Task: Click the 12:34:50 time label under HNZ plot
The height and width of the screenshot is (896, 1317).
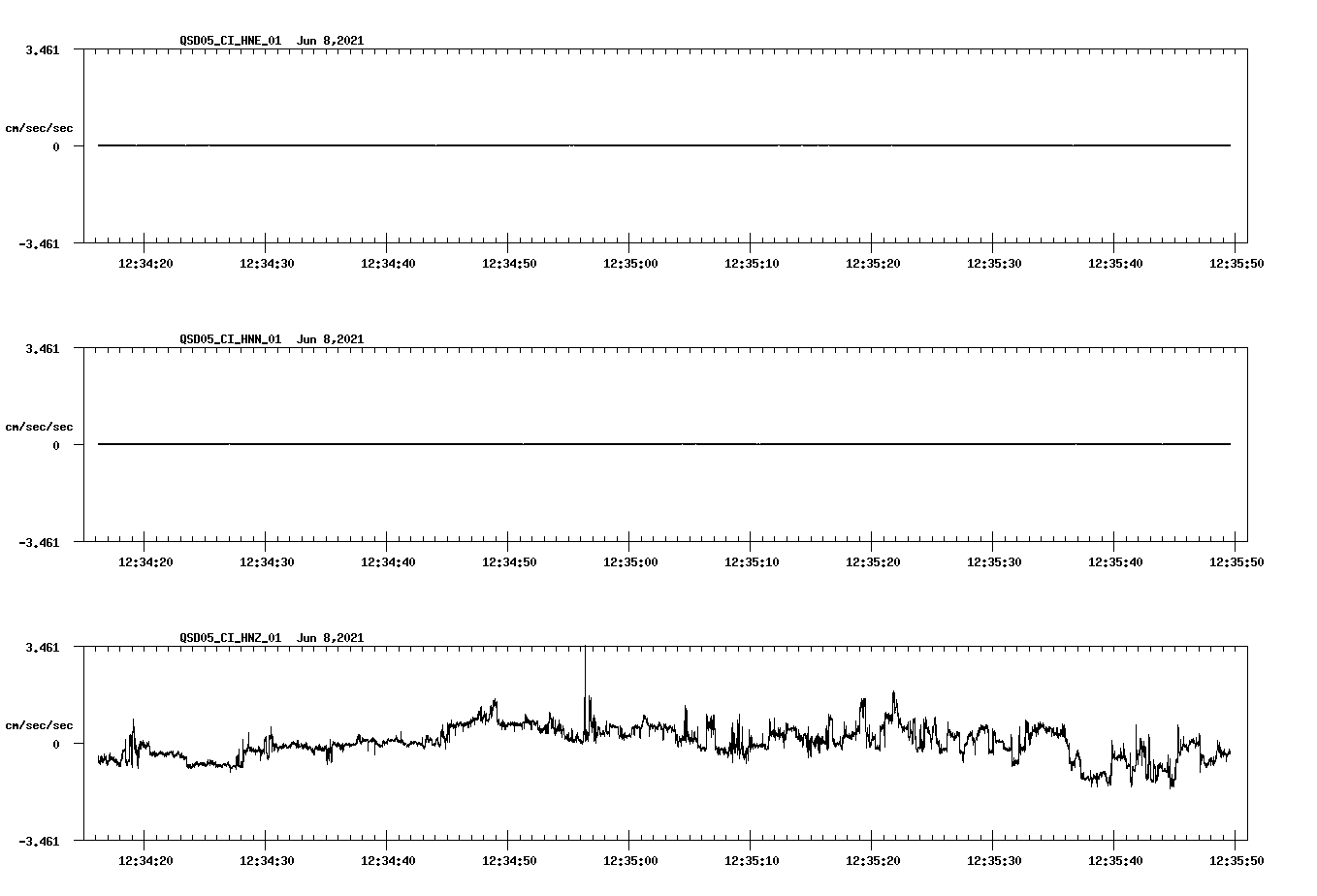Action: click(509, 860)
